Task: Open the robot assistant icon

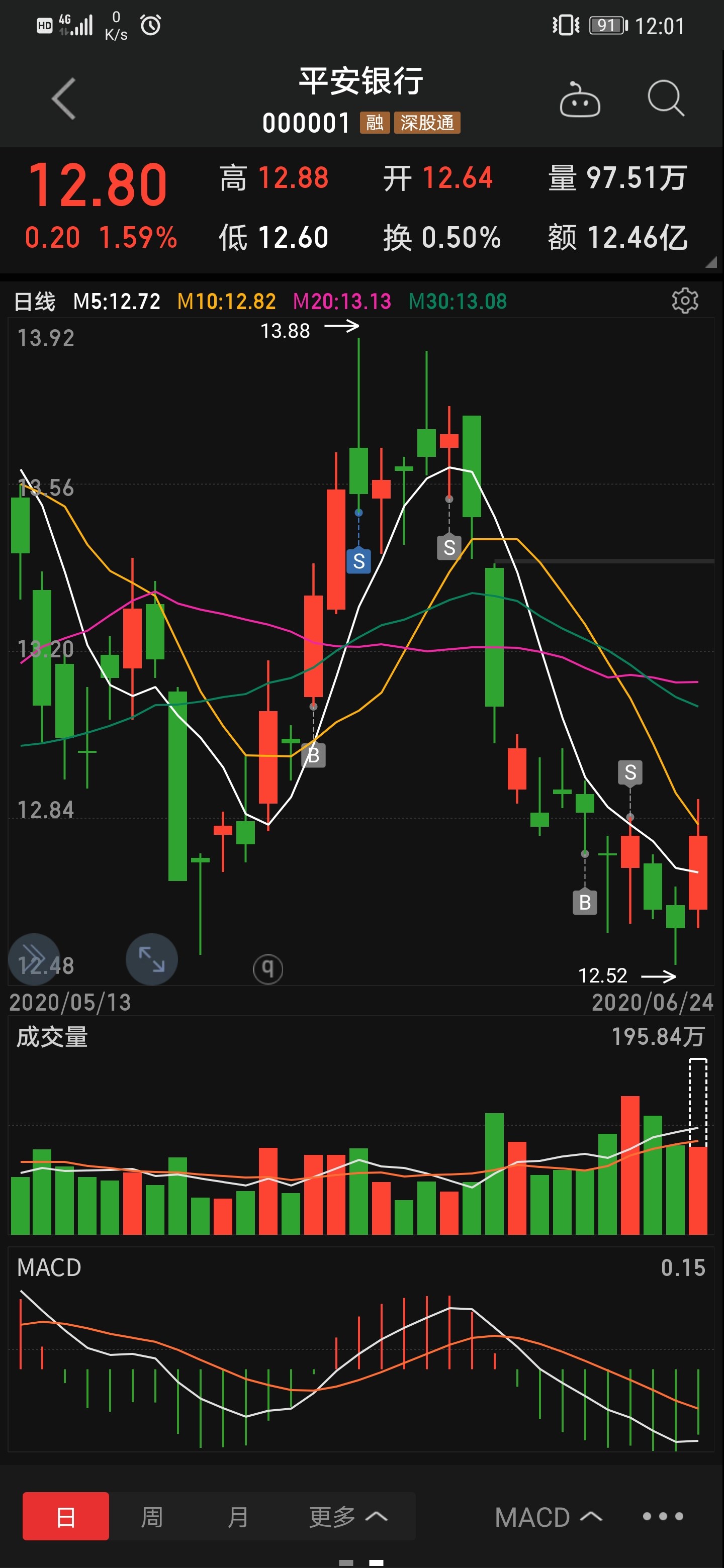Action: (580, 99)
